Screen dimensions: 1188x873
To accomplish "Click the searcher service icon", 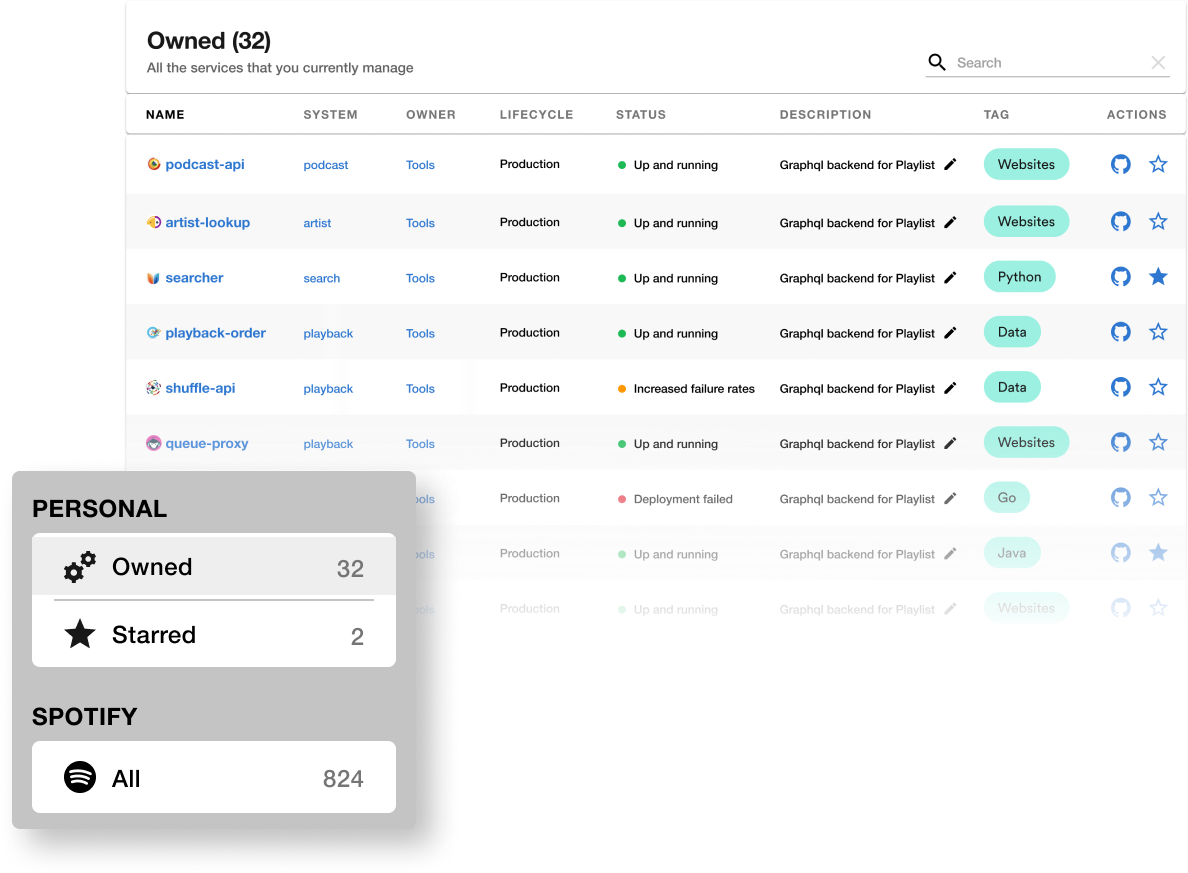I will pyautogui.click(x=153, y=278).
